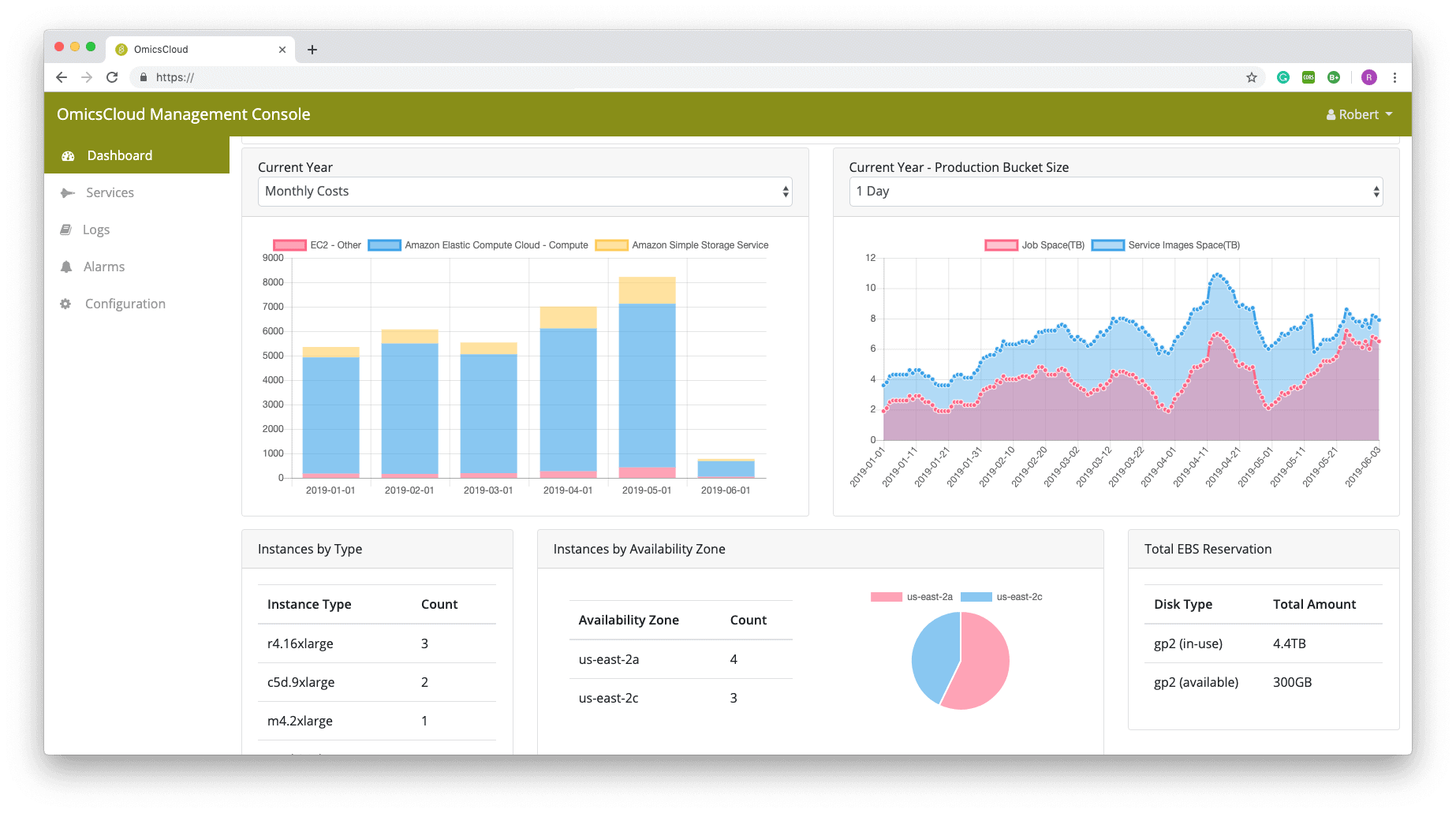Click the c5d.9xlarge instance row
This screenshot has width=1456, height=813.
[377, 682]
